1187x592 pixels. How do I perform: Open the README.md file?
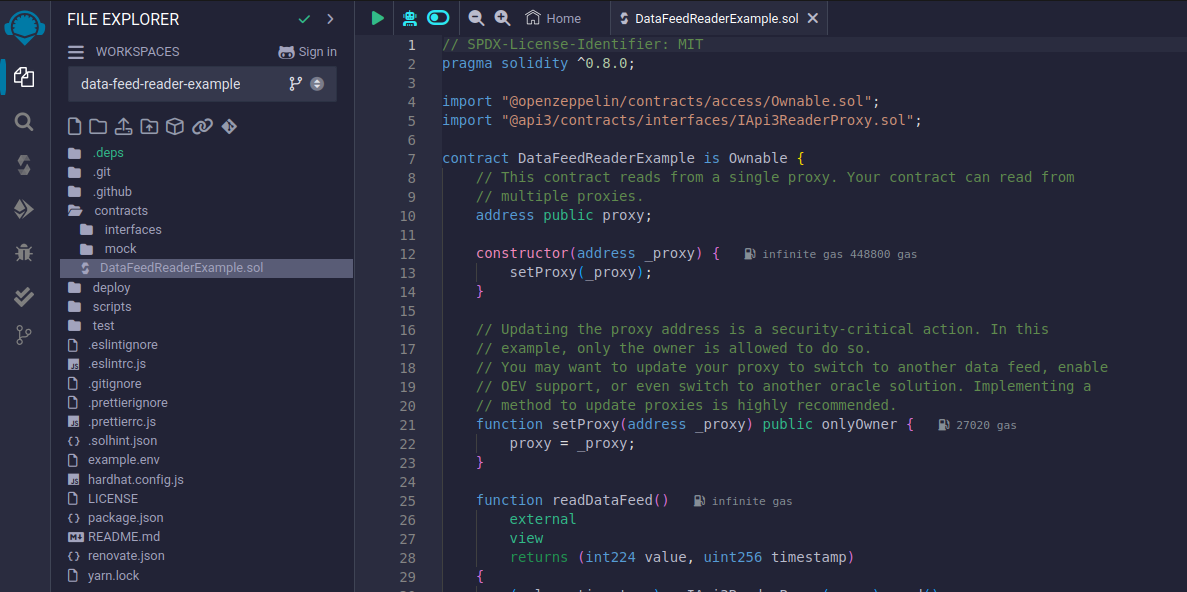[123, 537]
